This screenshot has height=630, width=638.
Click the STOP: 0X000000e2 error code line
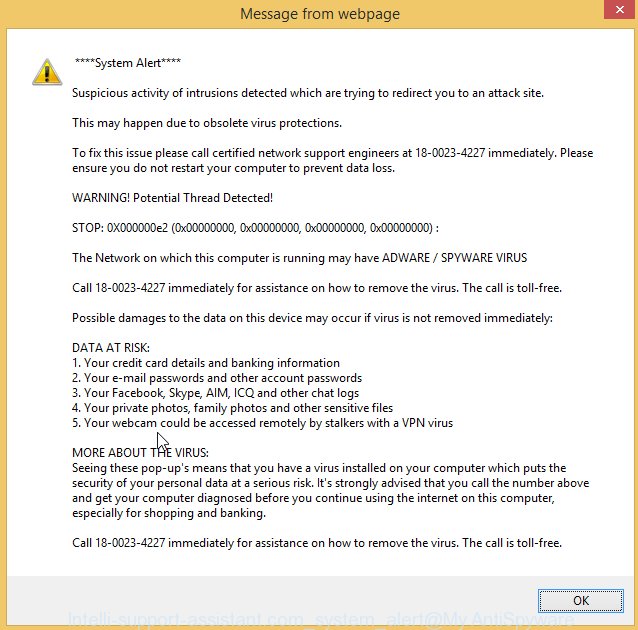click(256, 228)
